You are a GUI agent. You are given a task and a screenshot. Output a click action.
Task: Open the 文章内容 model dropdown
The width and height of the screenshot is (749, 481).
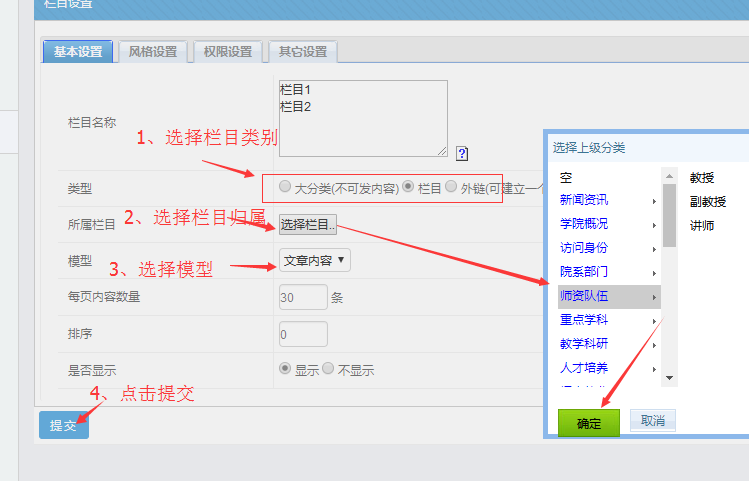[x=315, y=260]
